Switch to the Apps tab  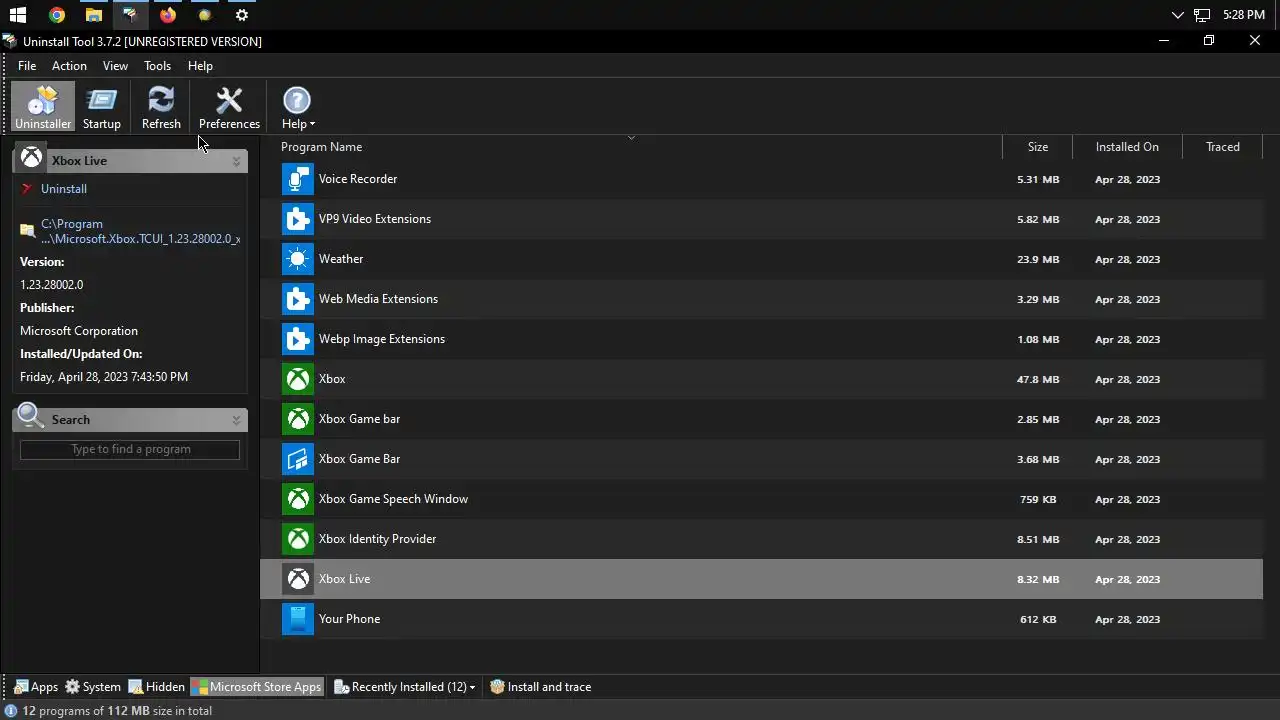pyautogui.click(x=36, y=687)
